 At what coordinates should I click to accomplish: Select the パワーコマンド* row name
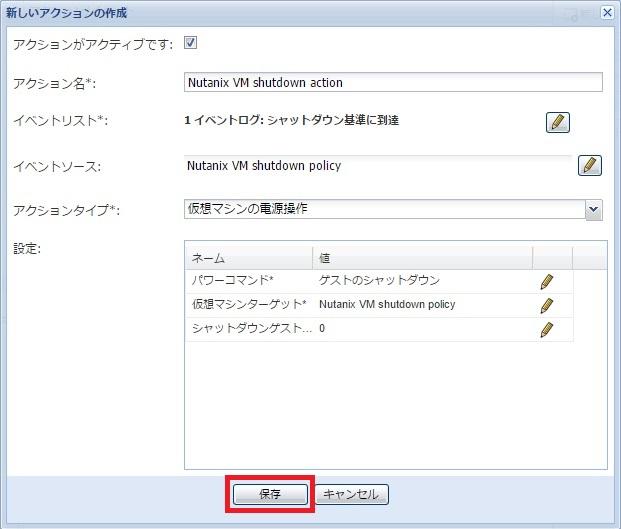click(232, 280)
